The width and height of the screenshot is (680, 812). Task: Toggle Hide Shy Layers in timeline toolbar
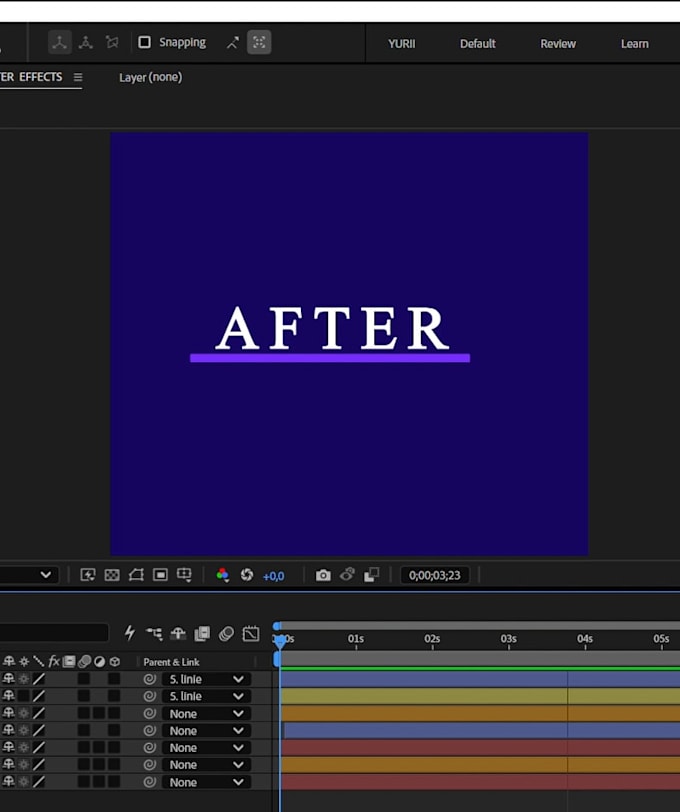click(178, 633)
